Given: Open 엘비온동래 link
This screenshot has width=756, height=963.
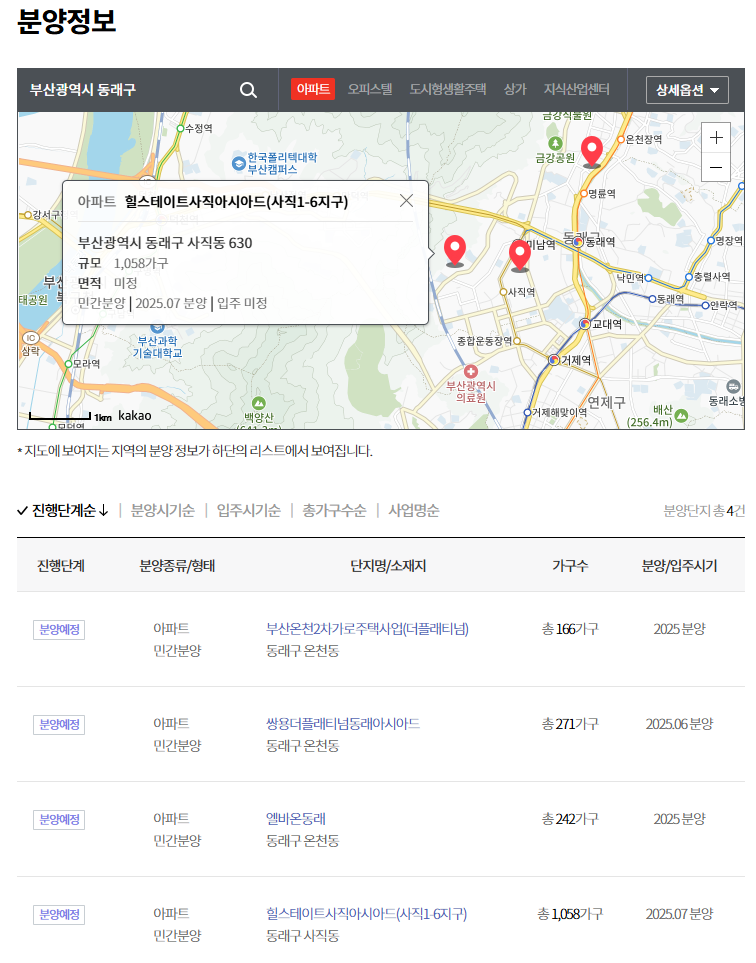Looking at the screenshot, I should (295, 819).
